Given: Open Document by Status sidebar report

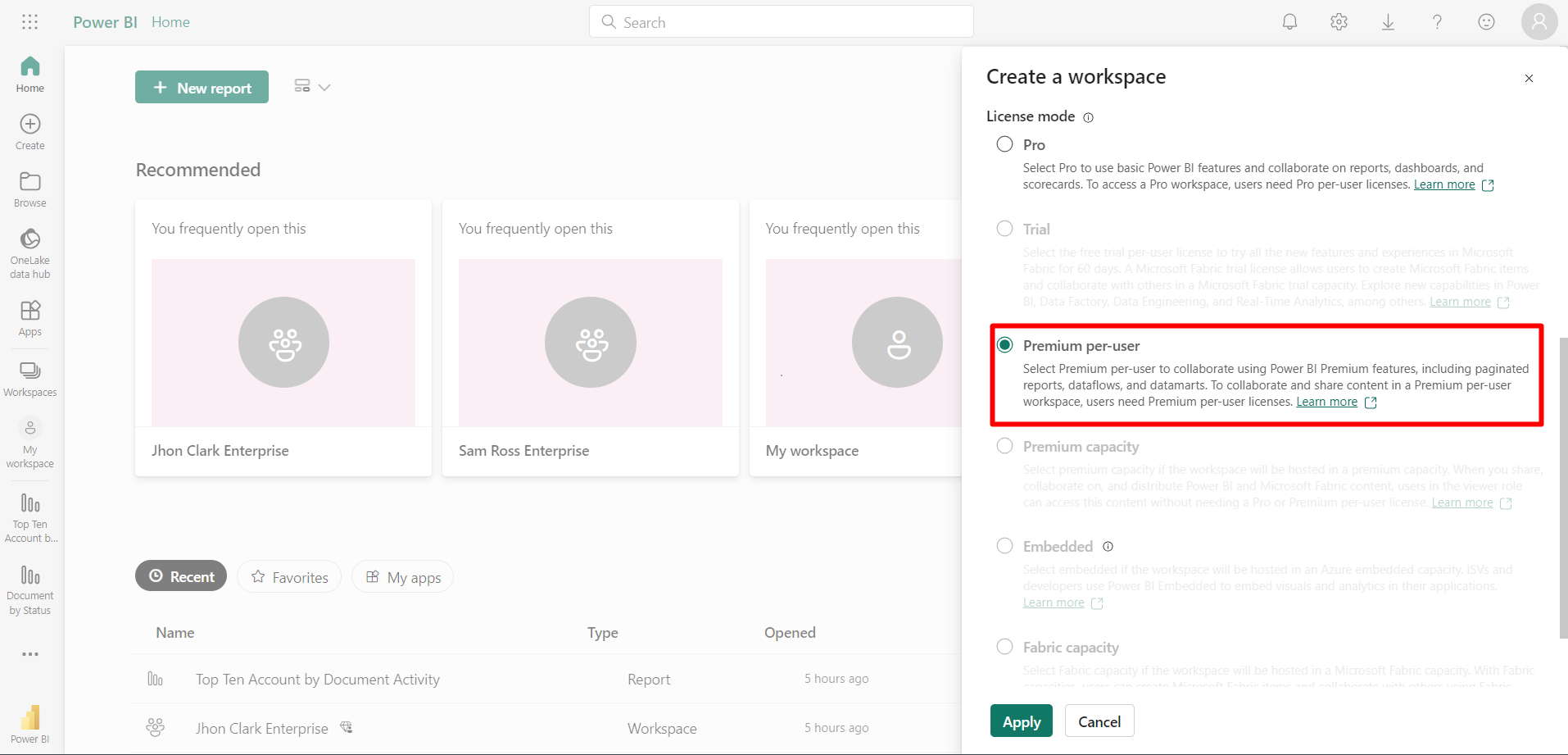Looking at the screenshot, I should point(30,589).
